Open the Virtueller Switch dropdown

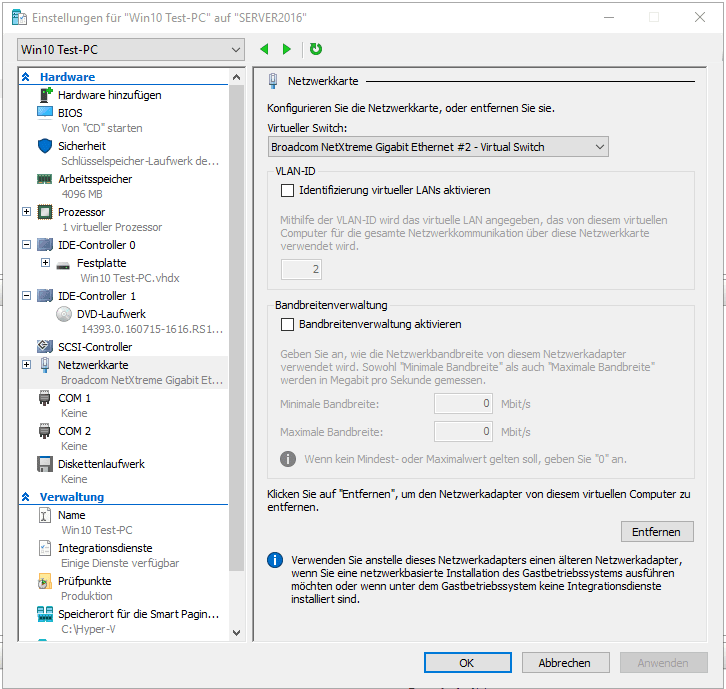point(438,147)
